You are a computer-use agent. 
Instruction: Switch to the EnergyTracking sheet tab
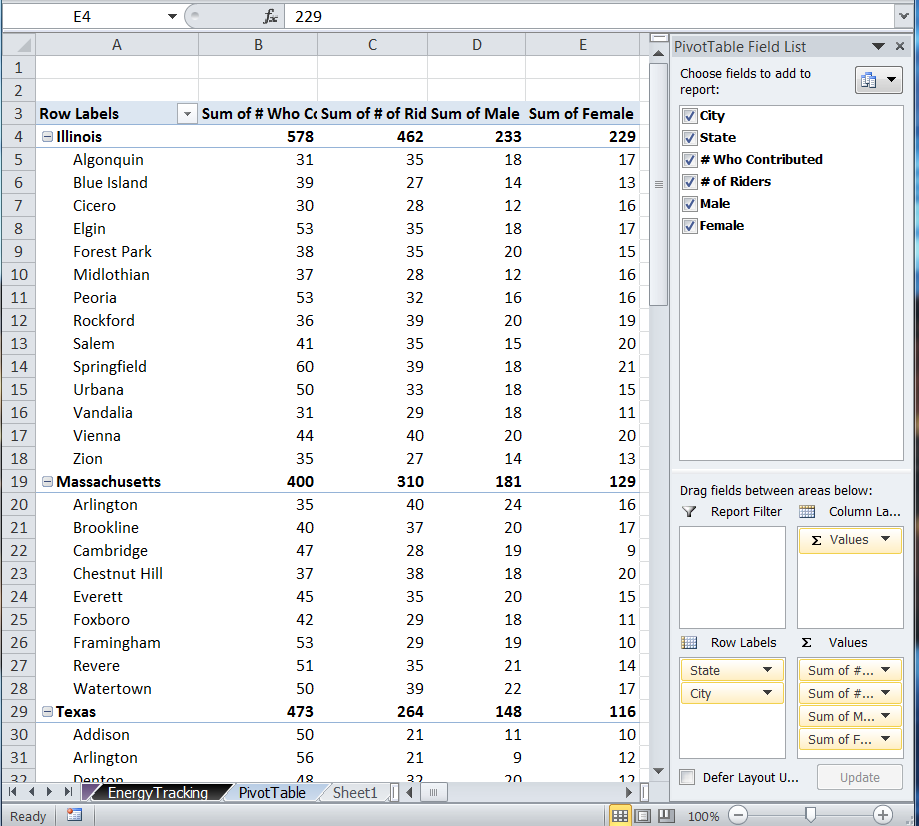(157, 792)
